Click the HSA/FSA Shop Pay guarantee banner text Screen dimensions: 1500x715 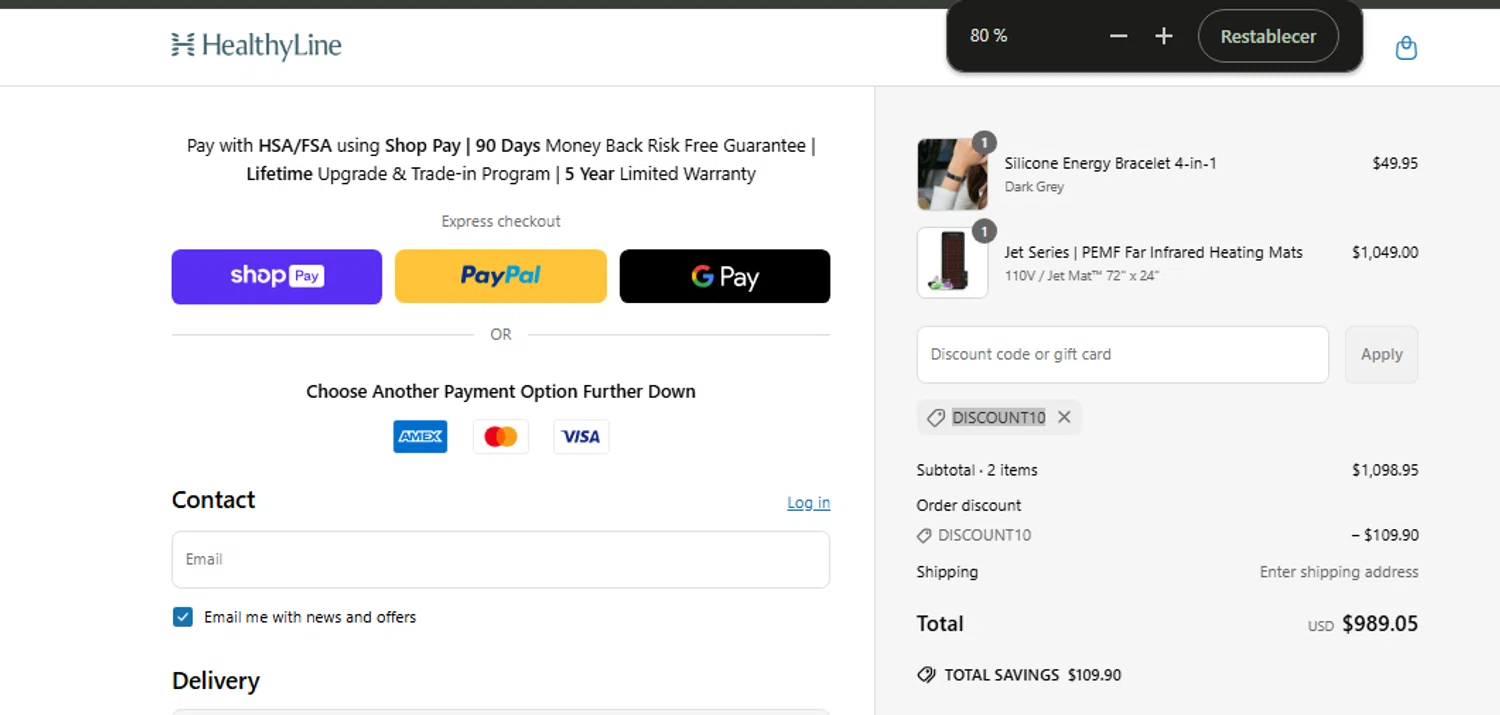click(x=501, y=159)
